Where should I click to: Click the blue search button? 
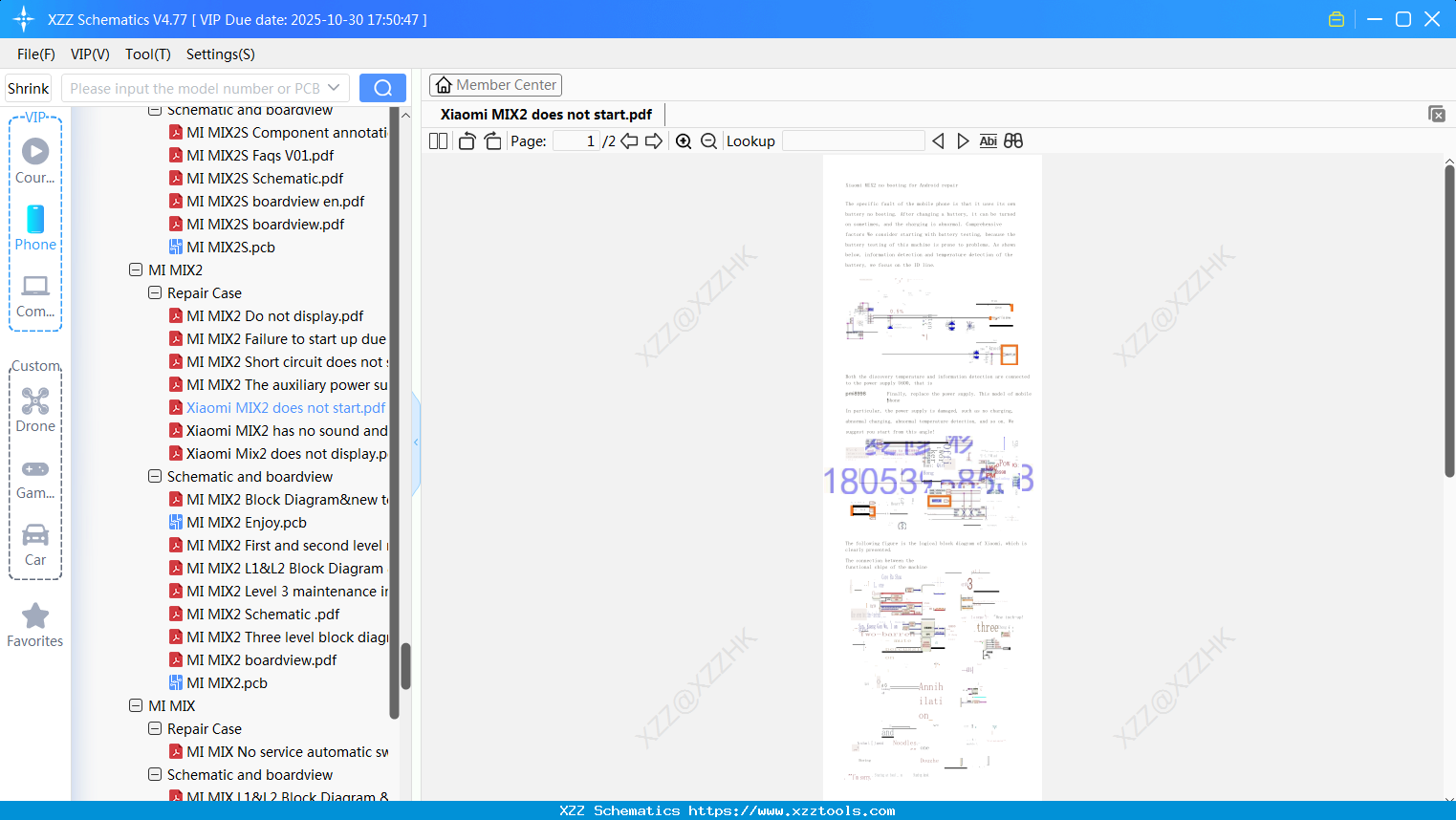tap(382, 88)
